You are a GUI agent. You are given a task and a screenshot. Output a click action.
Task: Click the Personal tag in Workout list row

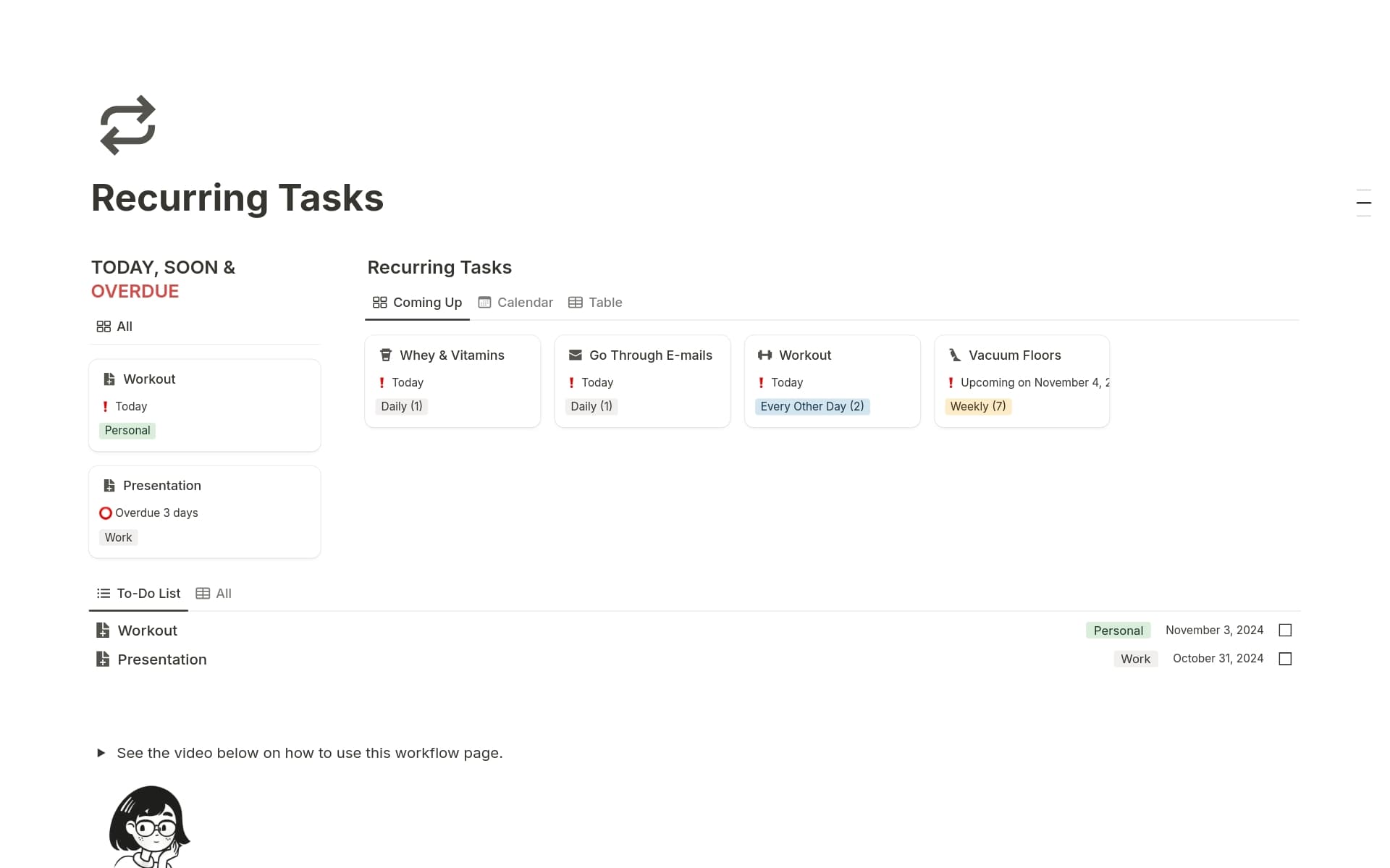(1118, 631)
